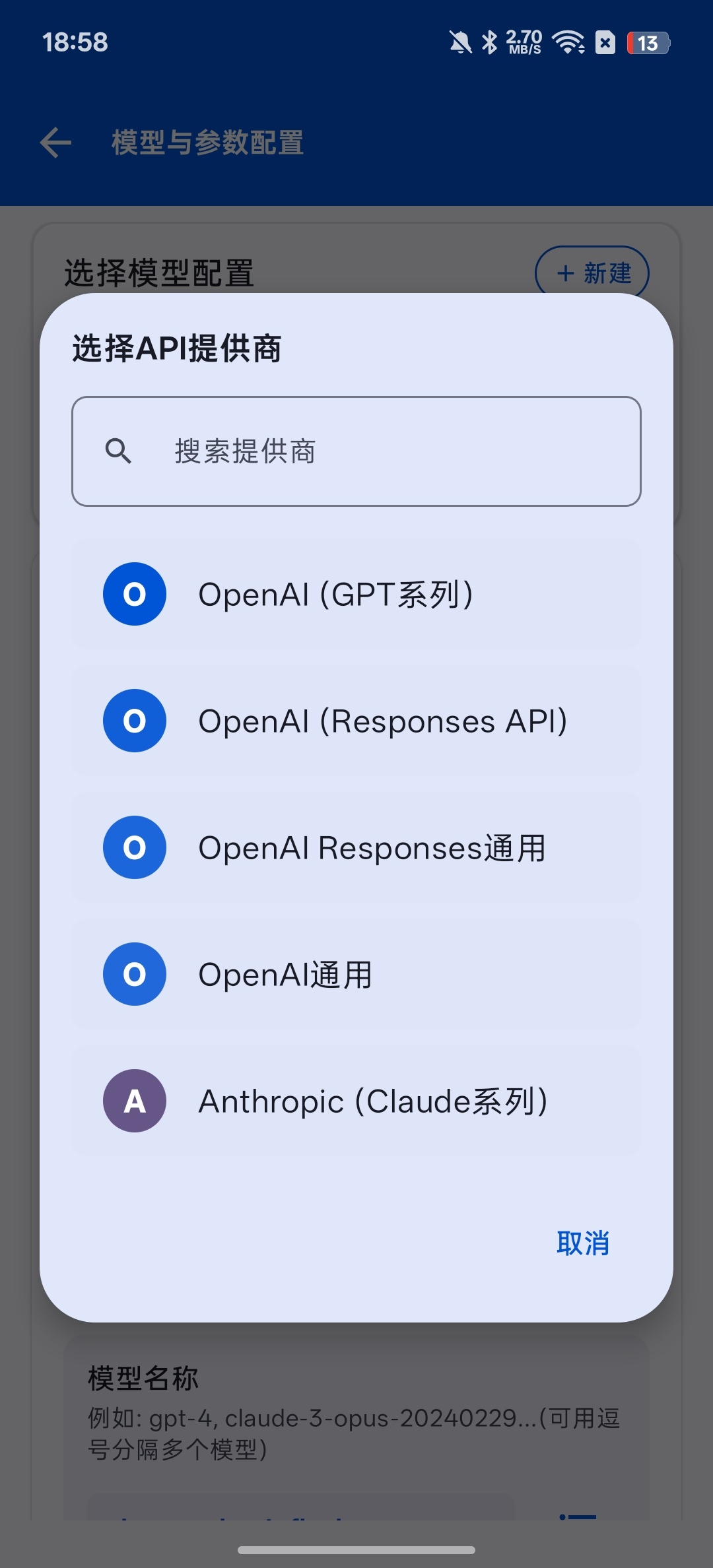Tap the OpenAI Responses通用 O icon

point(135,847)
